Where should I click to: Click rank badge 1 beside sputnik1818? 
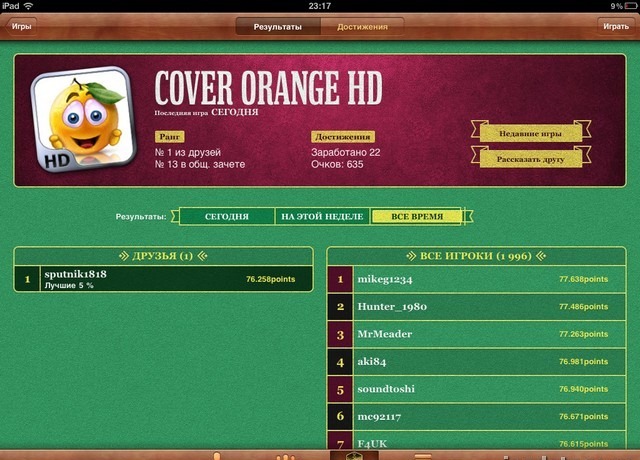(27, 279)
